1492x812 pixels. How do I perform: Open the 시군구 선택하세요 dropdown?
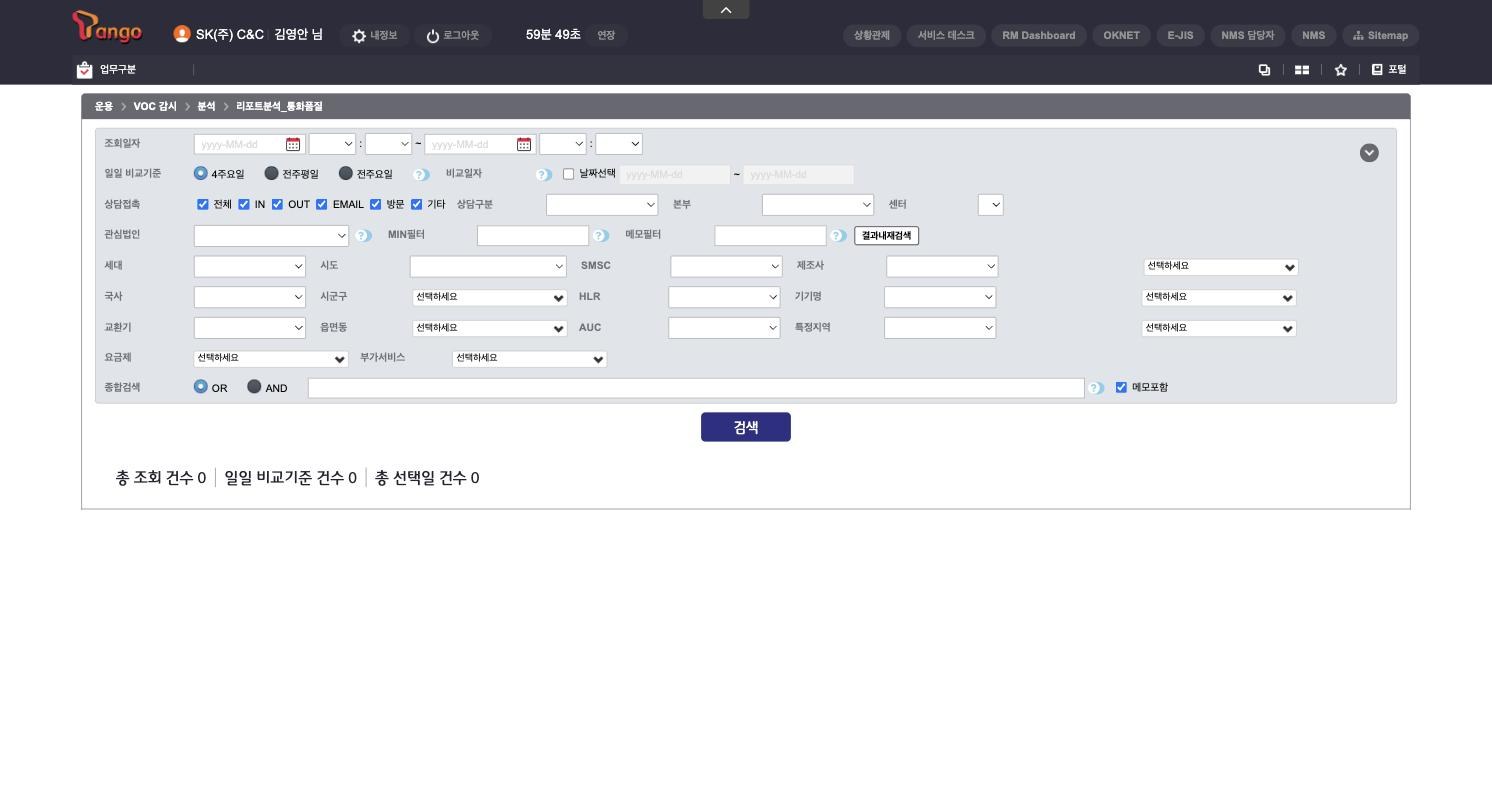coord(490,298)
